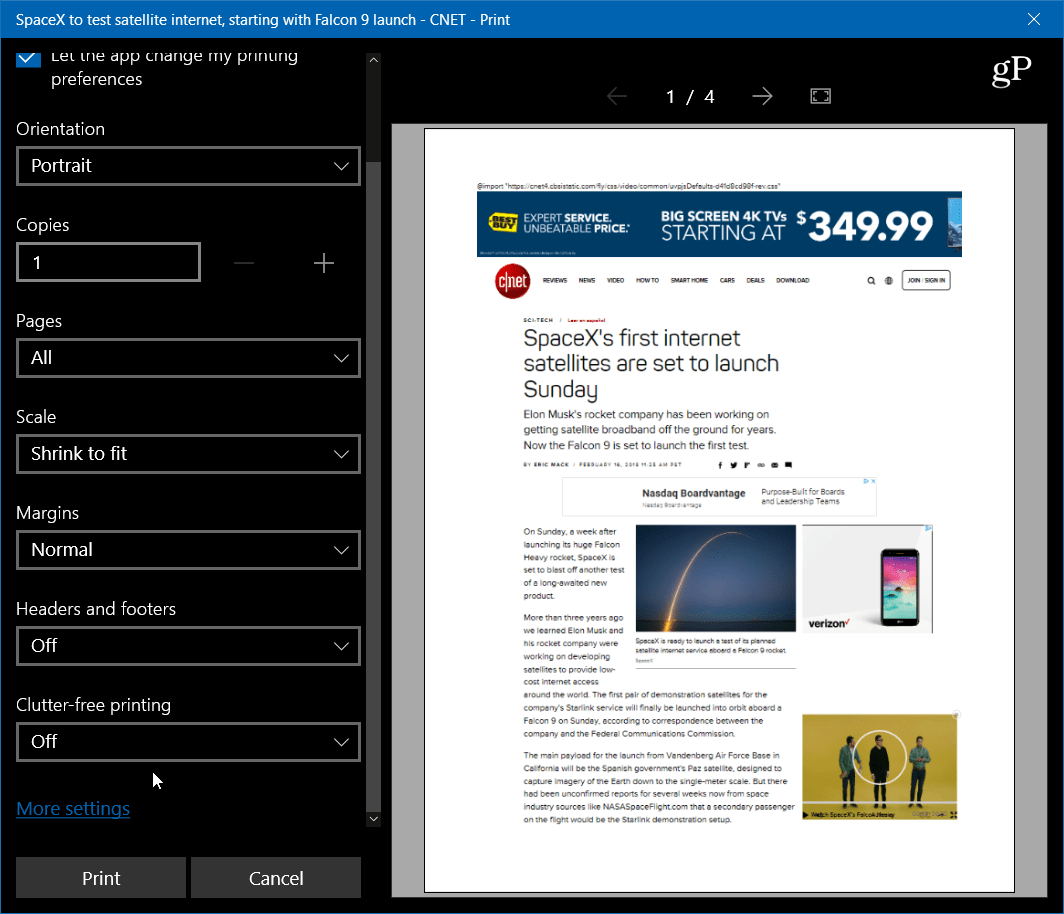This screenshot has height=914, width=1064.
Task: Click JOIN / SIGN IN in the preview
Action: [926, 280]
